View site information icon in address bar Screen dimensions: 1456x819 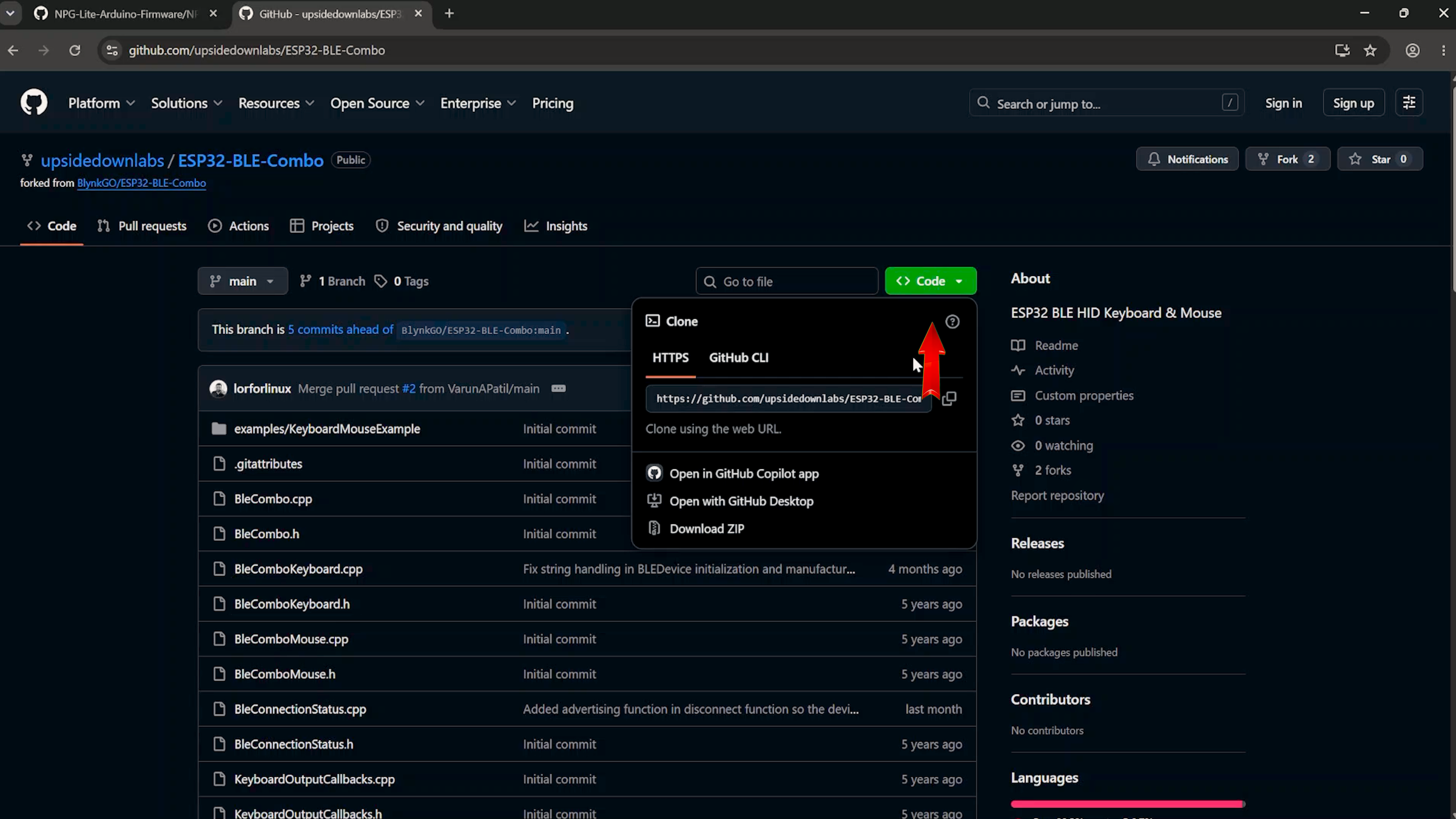(112, 50)
